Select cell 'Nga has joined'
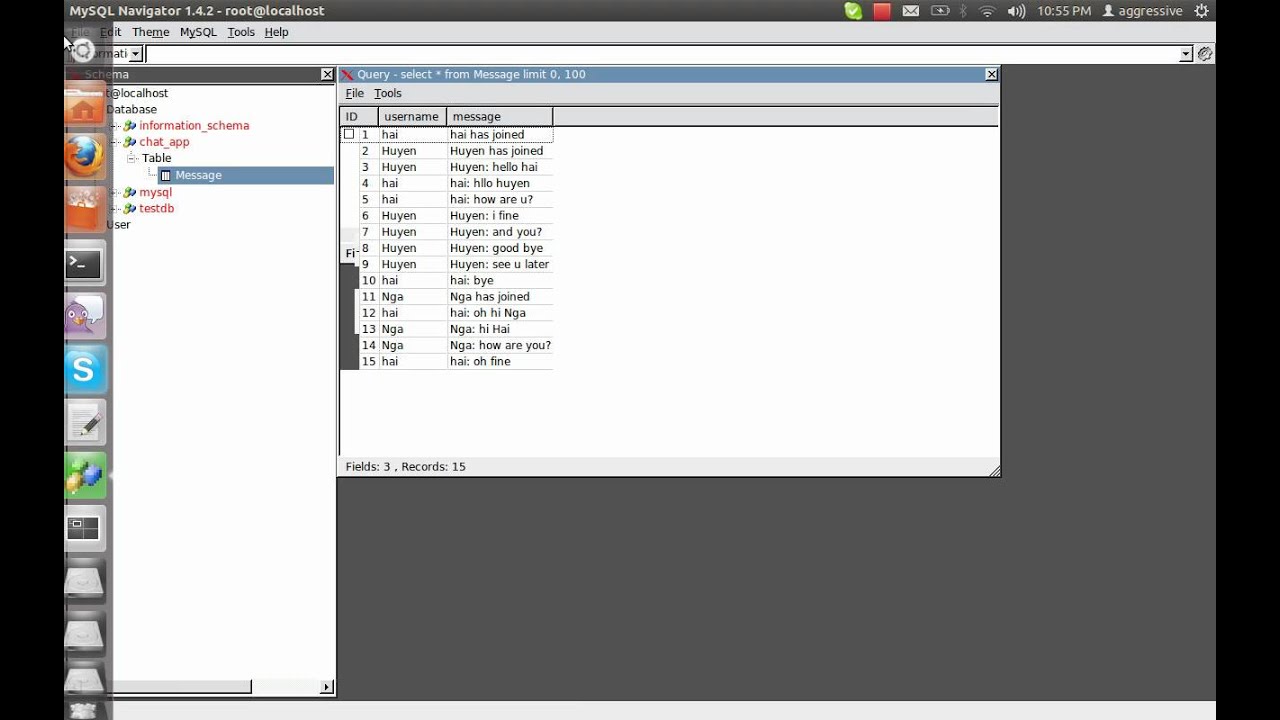 [x=499, y=297]
